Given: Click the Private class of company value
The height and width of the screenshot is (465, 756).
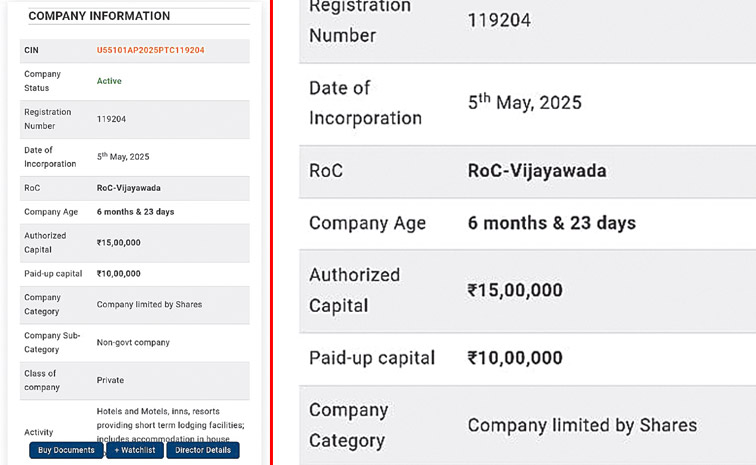Looking at the screenshot, I should point(110,380).
